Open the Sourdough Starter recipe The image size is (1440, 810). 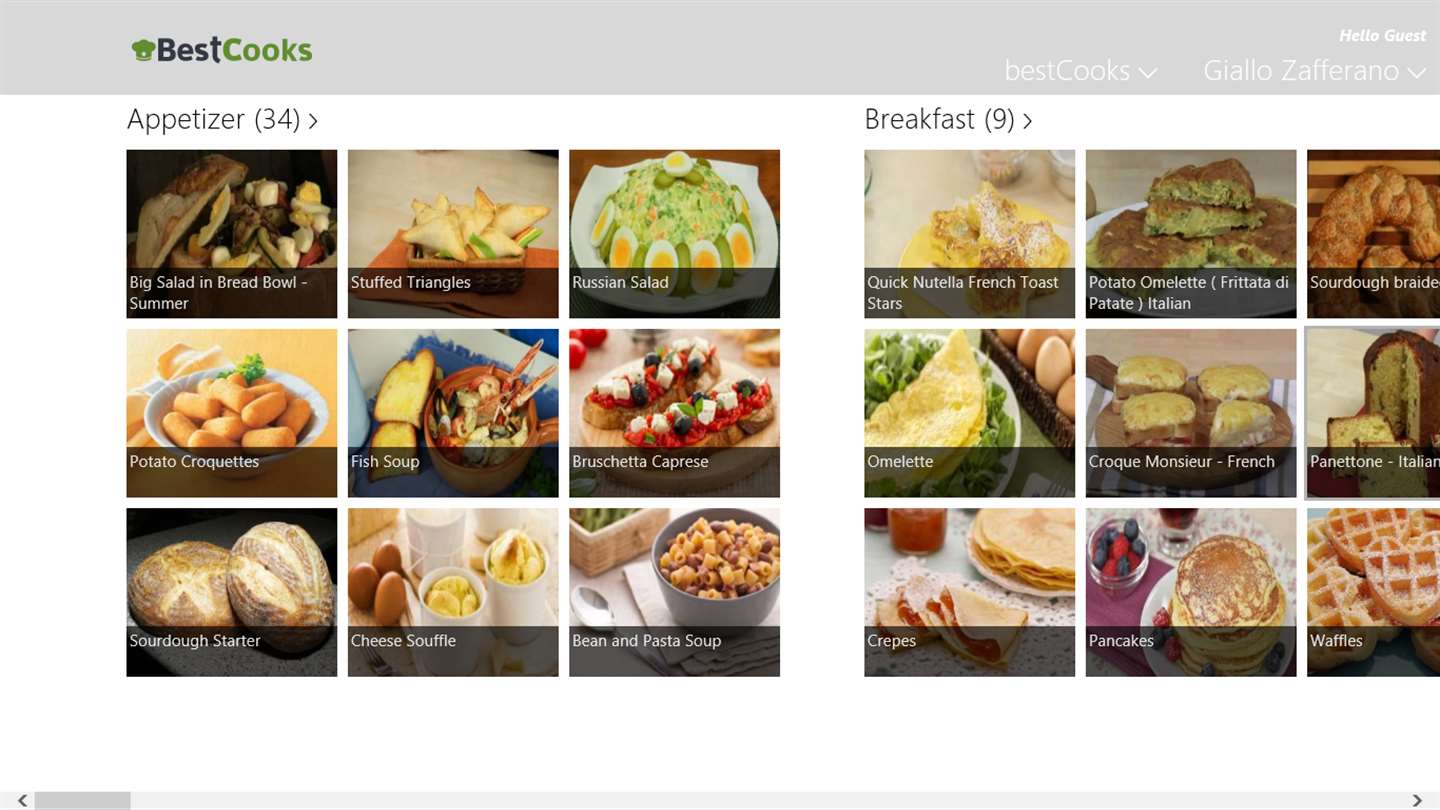click(232, 592)
